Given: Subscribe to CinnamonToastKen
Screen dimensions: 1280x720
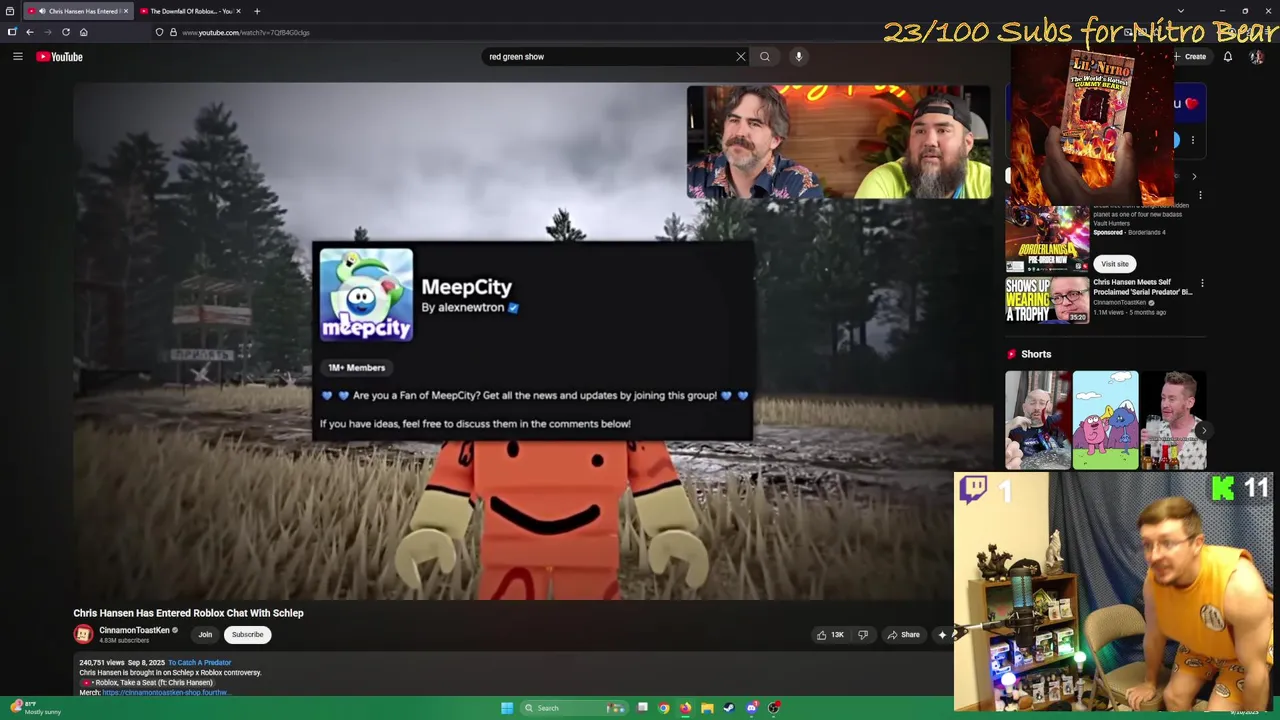Looking at the screenshot, I should (247, 634).
